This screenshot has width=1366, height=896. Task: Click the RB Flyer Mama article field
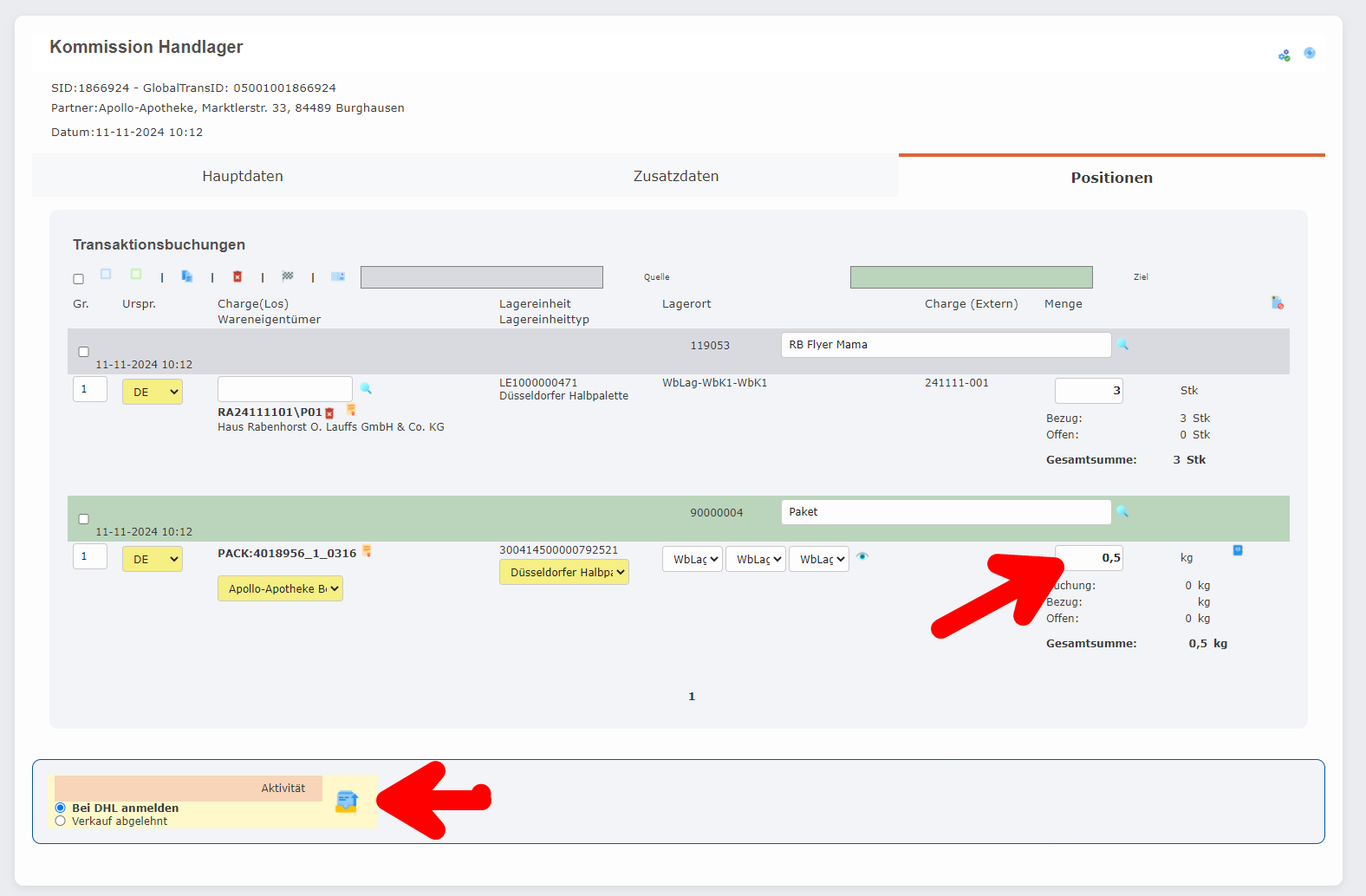946,345
